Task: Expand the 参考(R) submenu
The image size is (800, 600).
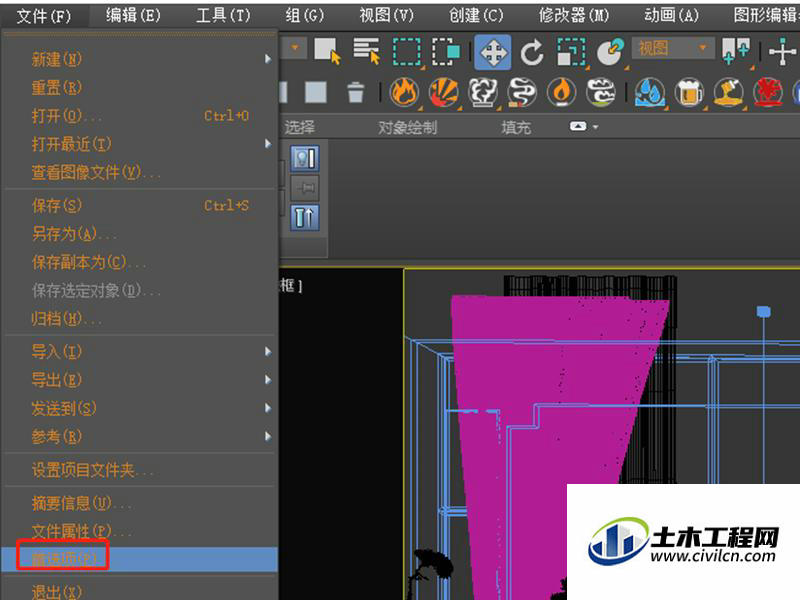Action: [139, 437]
